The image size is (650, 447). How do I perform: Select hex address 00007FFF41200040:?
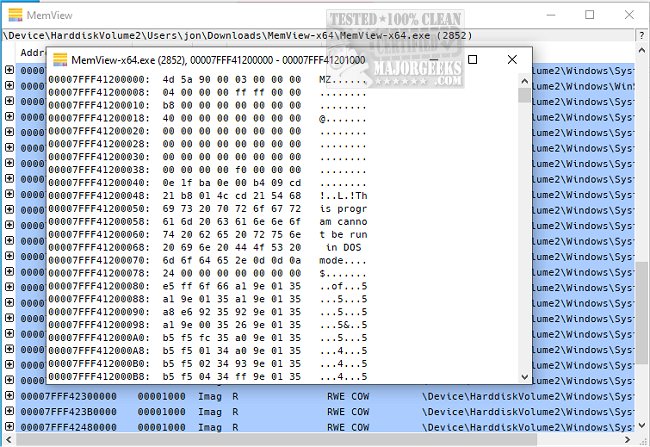(x=99, y=182)
